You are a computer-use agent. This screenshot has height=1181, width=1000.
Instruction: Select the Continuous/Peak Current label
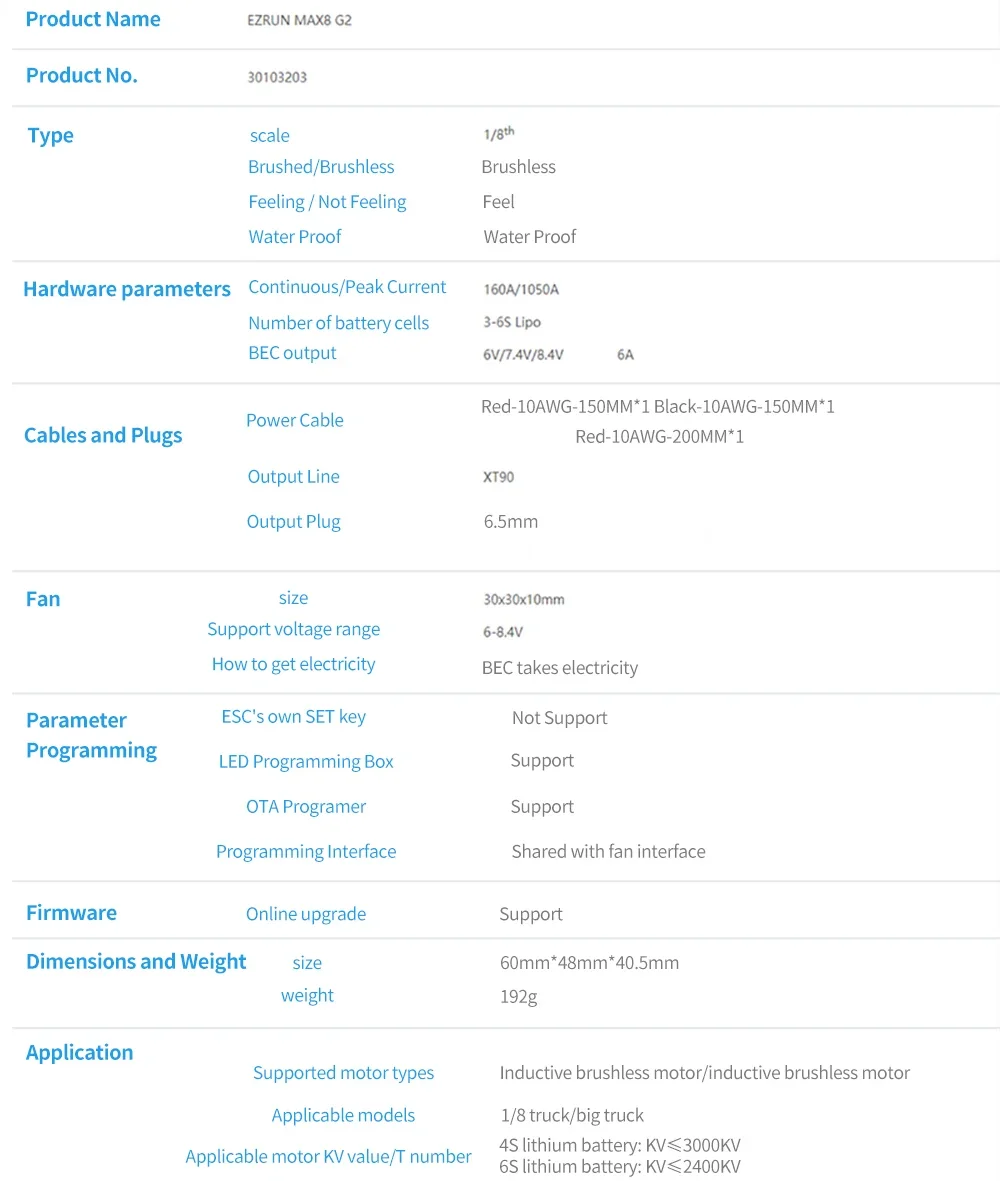pyautogui.click(x=347, y=287)
